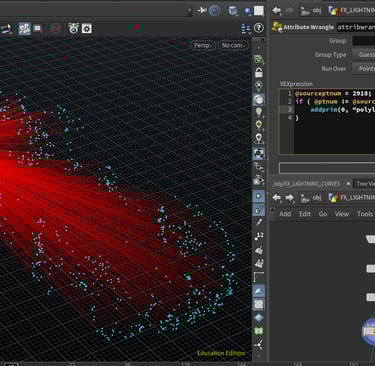Screen dimensions: 375x366
Task: Click the Attribute Wrangle node icon
Action: click(277, 27)
